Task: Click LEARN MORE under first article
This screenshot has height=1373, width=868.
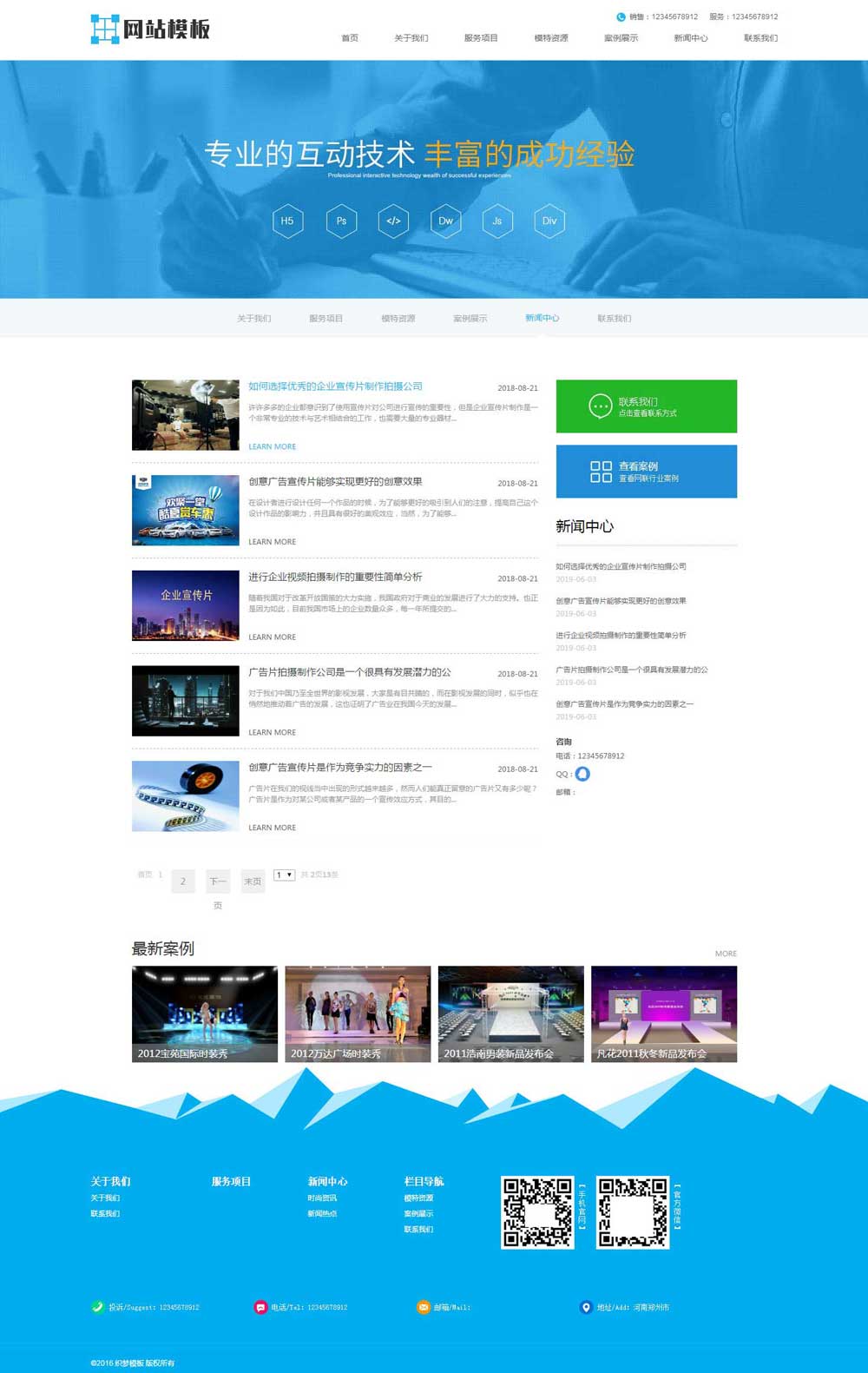Action: click(x=272, y=446)
